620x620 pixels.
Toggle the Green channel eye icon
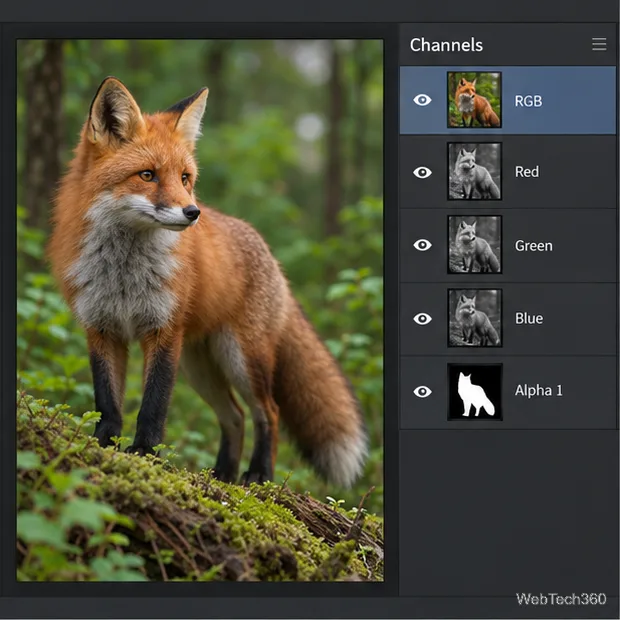coord(422,245)
